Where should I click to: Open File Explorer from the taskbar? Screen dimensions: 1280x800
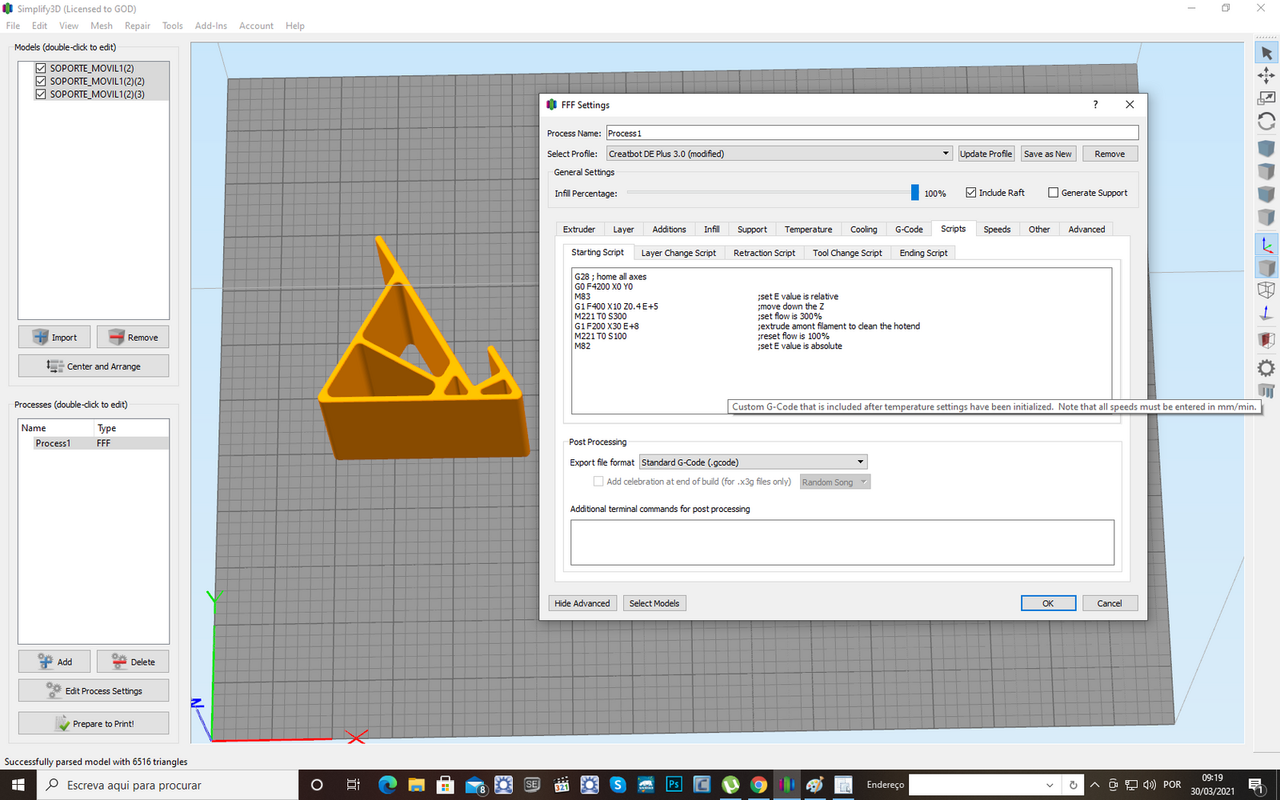point(417,785)
